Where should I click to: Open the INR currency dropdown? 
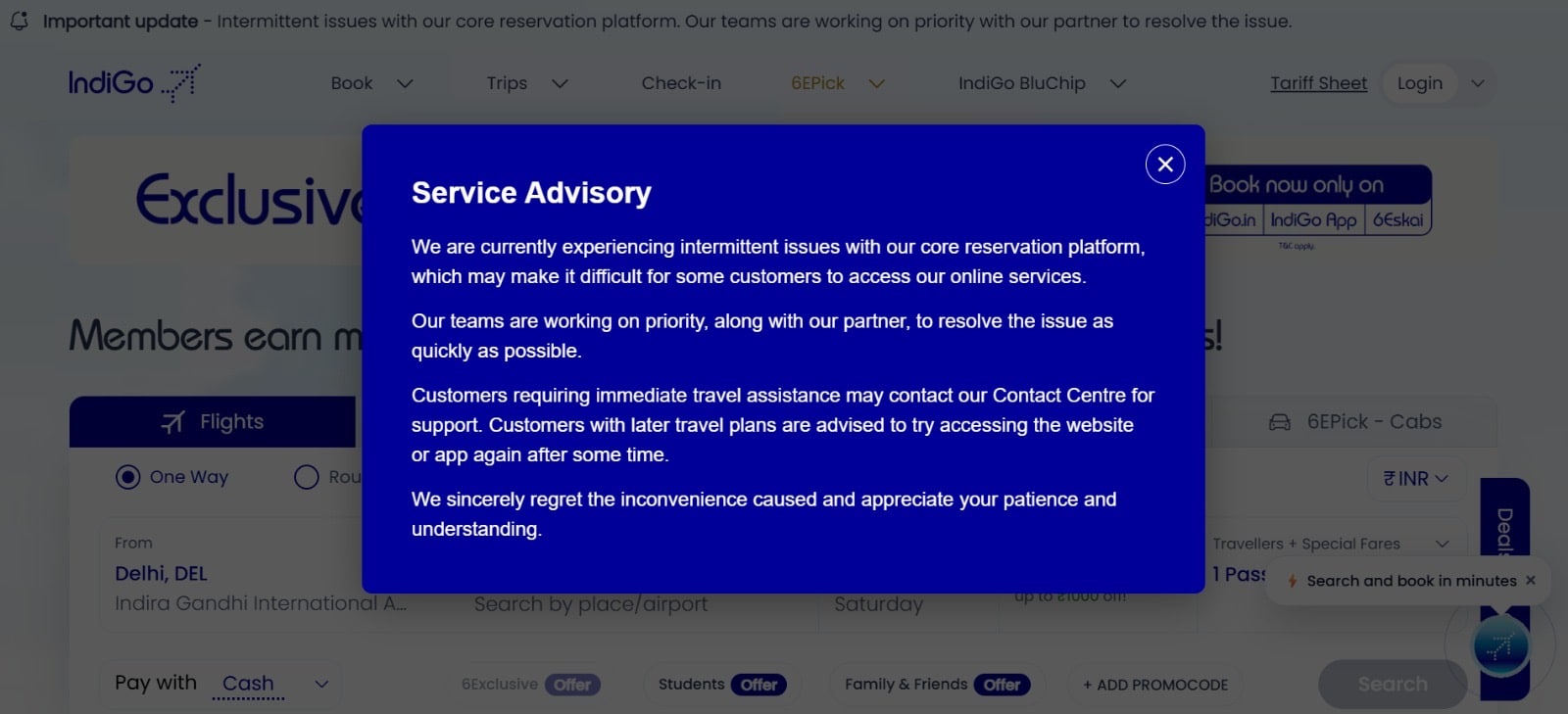coord(1416,479)
